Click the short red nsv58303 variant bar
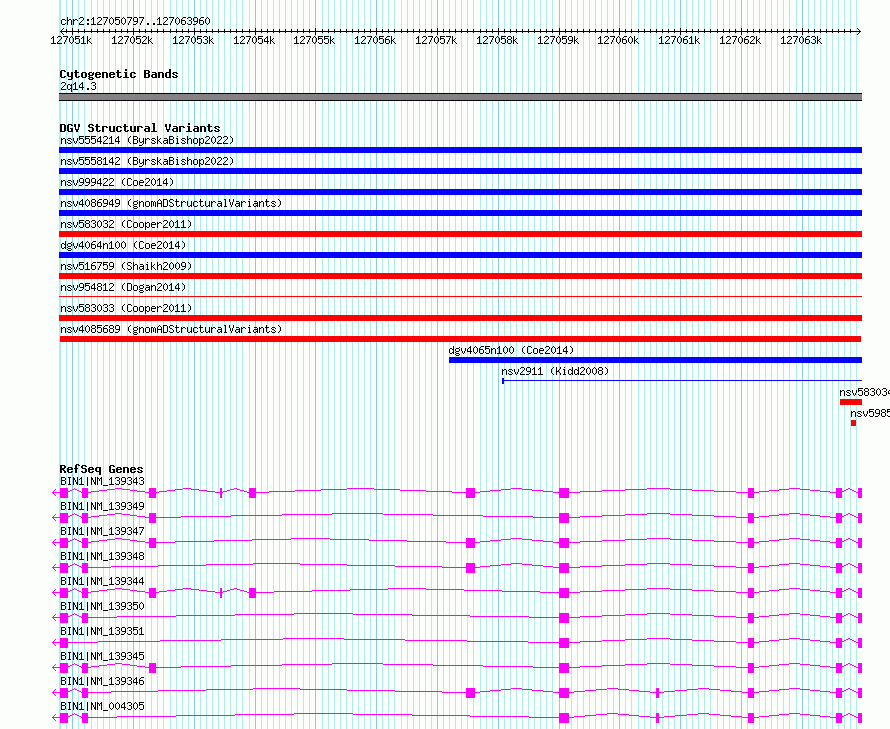The height and width of the screenshot is (729, 890). coord(851,402)
